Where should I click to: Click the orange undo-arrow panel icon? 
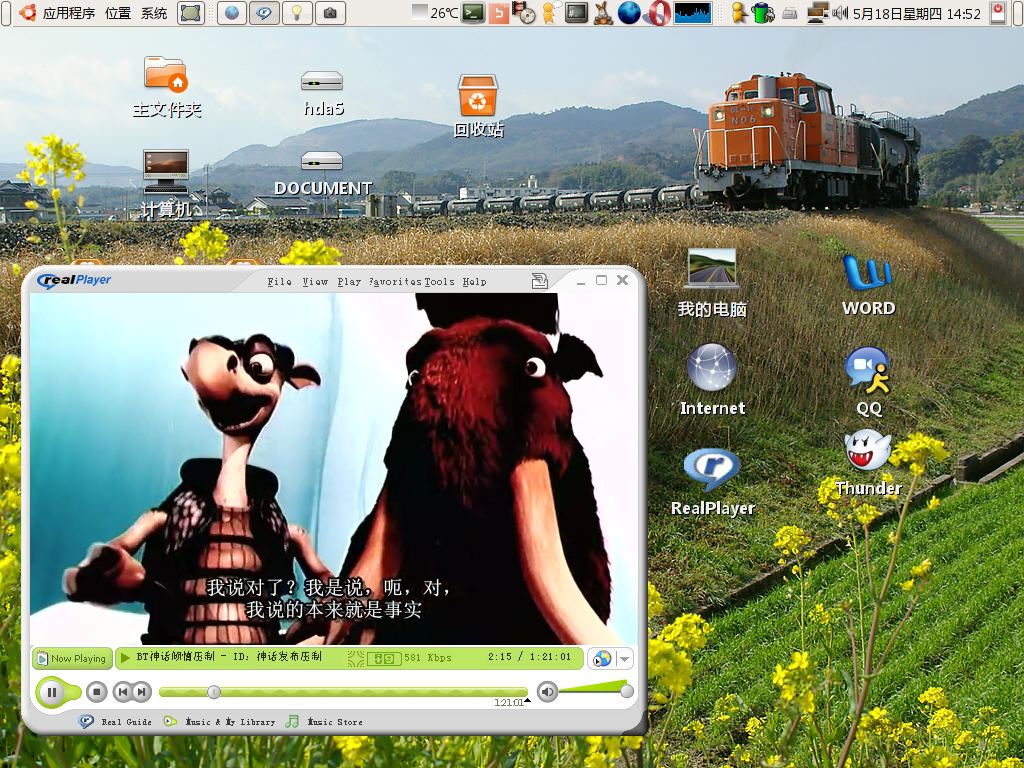click(498, 13)
